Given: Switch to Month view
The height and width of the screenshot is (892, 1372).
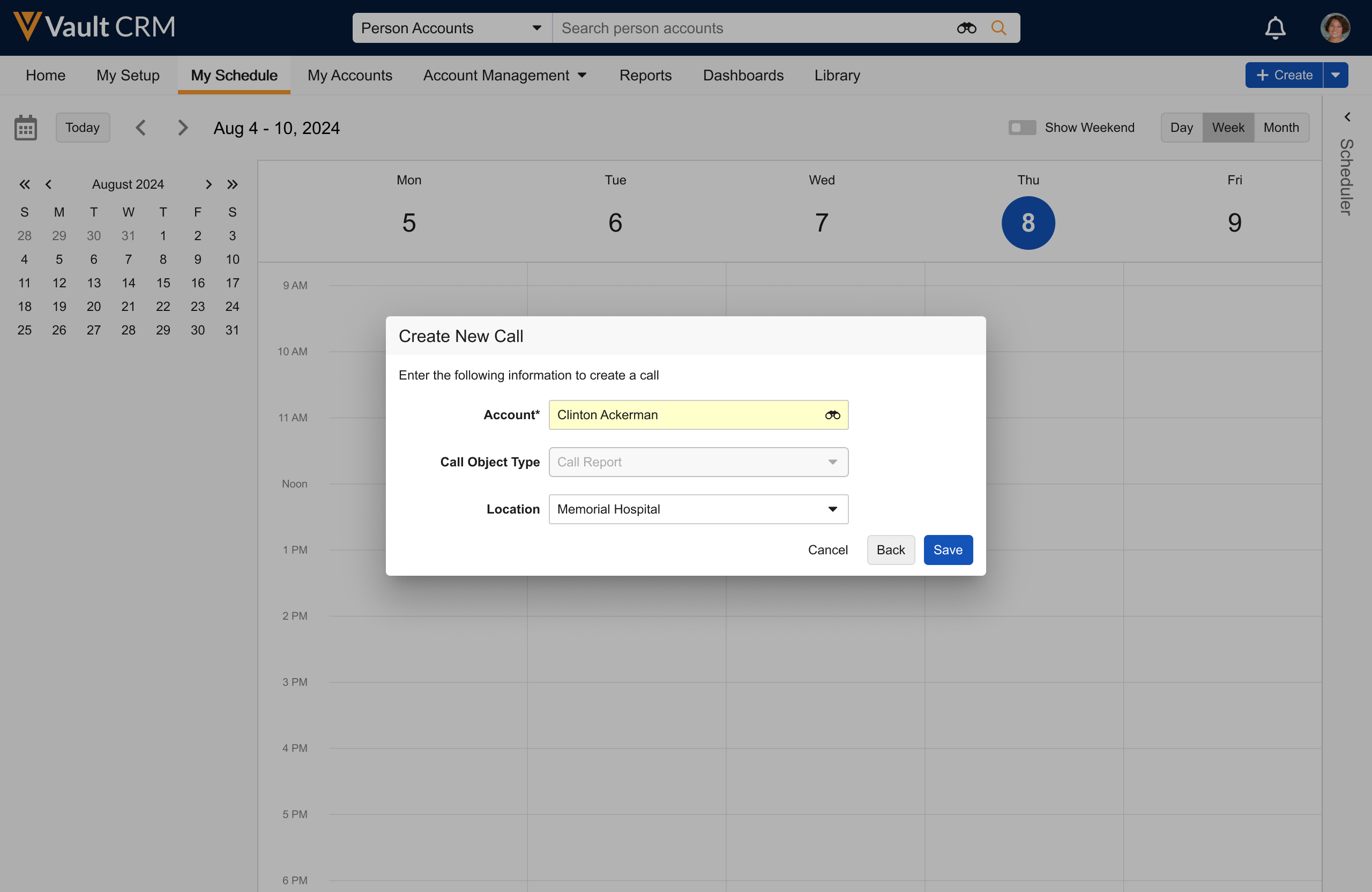Looking at the screenshot, I should click(x=1280, y=128).
